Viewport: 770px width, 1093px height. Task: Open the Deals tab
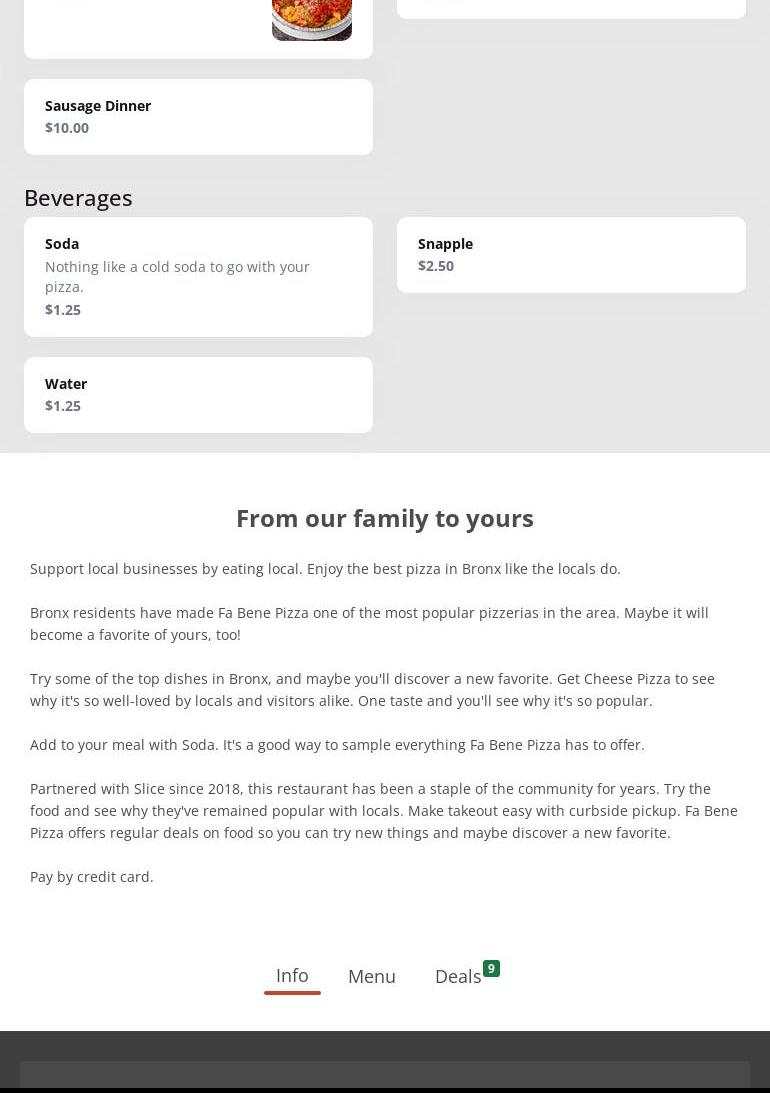pyautogui.click(x=457, y=977)
